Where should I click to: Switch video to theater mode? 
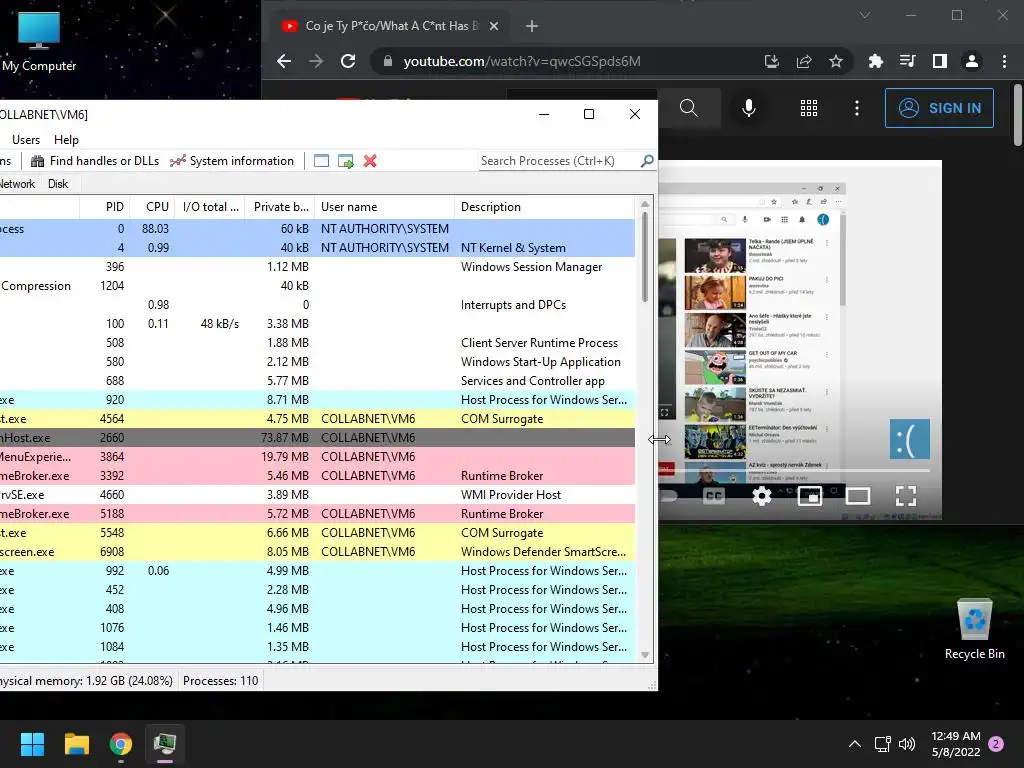point(857,496)
